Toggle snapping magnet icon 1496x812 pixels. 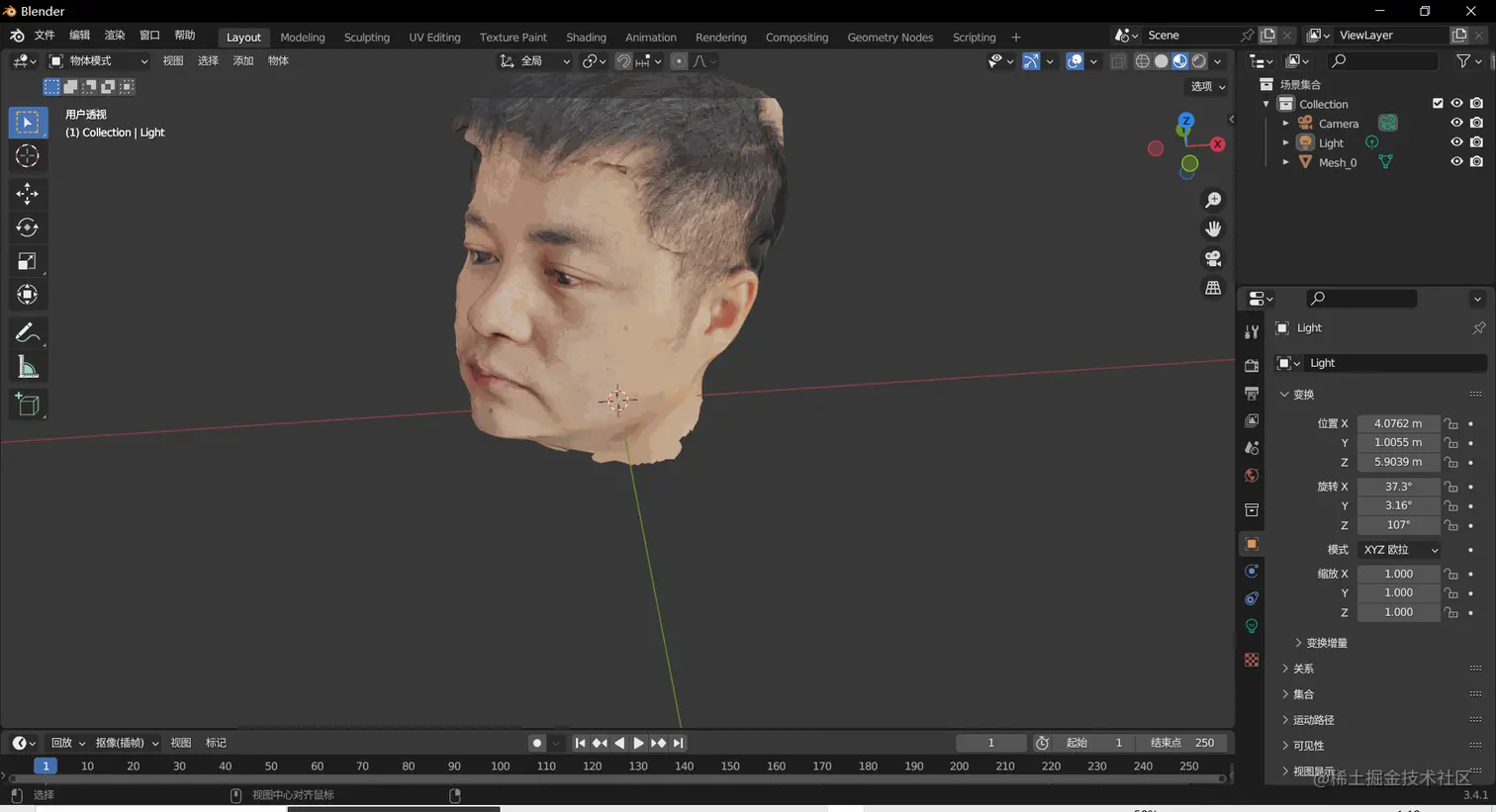coord(624,61)
